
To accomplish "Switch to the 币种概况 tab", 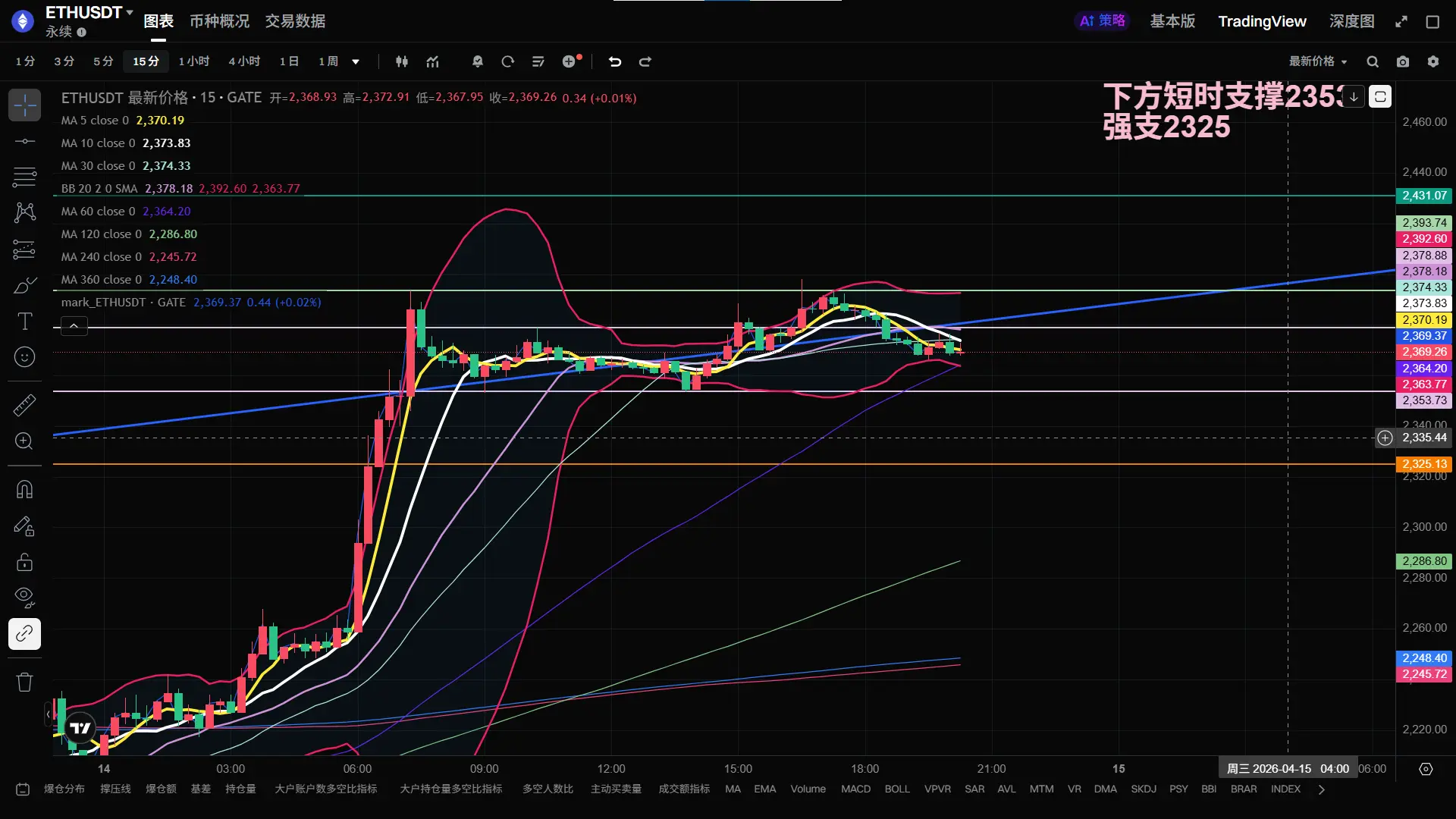I will (219, 21).
